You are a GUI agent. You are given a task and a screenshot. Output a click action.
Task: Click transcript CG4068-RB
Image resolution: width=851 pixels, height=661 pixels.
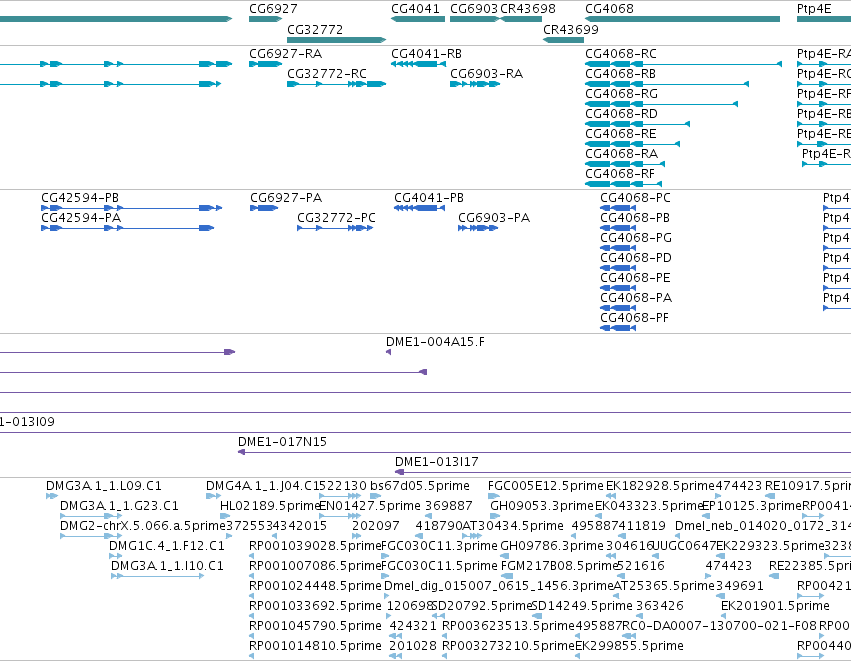pos(667,84)
